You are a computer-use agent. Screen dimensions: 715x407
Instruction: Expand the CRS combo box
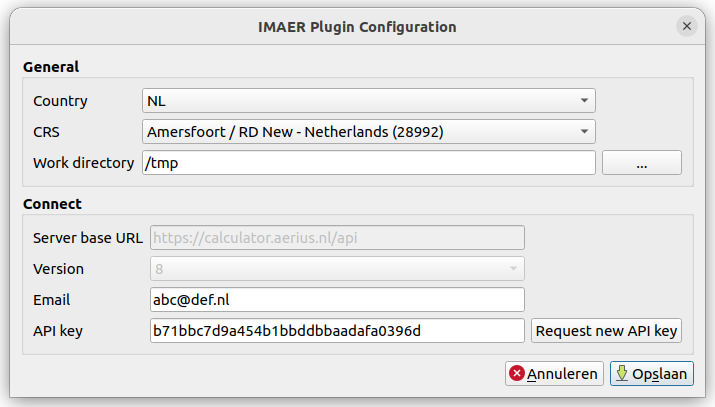click(369, 132)
